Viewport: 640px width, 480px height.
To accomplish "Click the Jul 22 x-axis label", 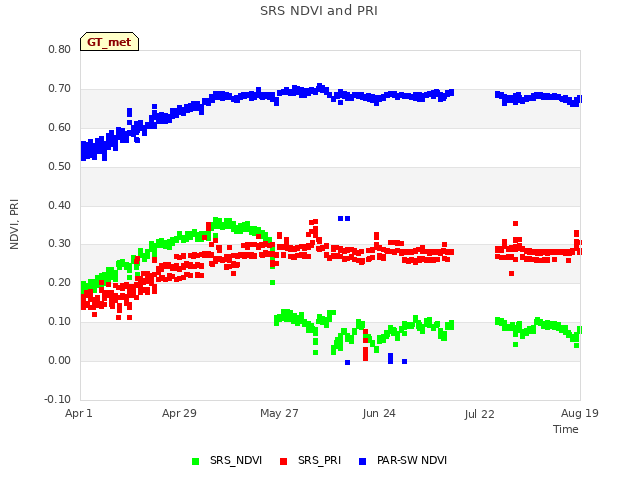I will click(x=479, y=414).
